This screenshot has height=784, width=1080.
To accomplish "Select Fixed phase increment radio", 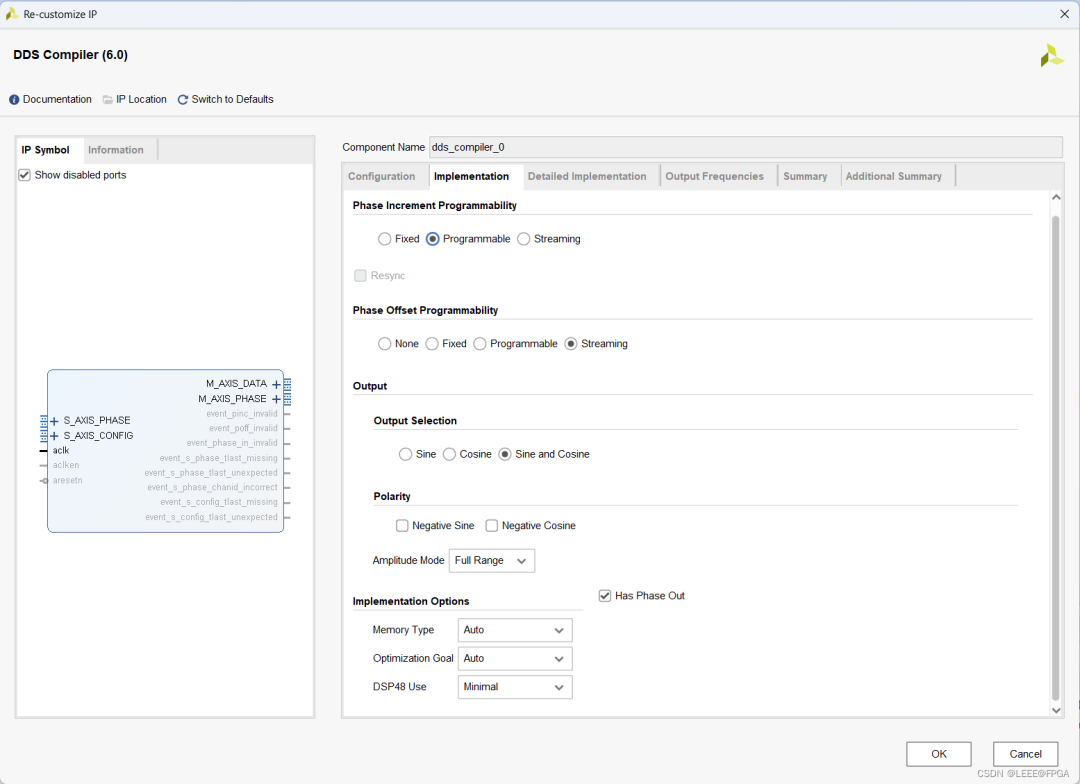I will pyautogui.click(x=384, y=239).
